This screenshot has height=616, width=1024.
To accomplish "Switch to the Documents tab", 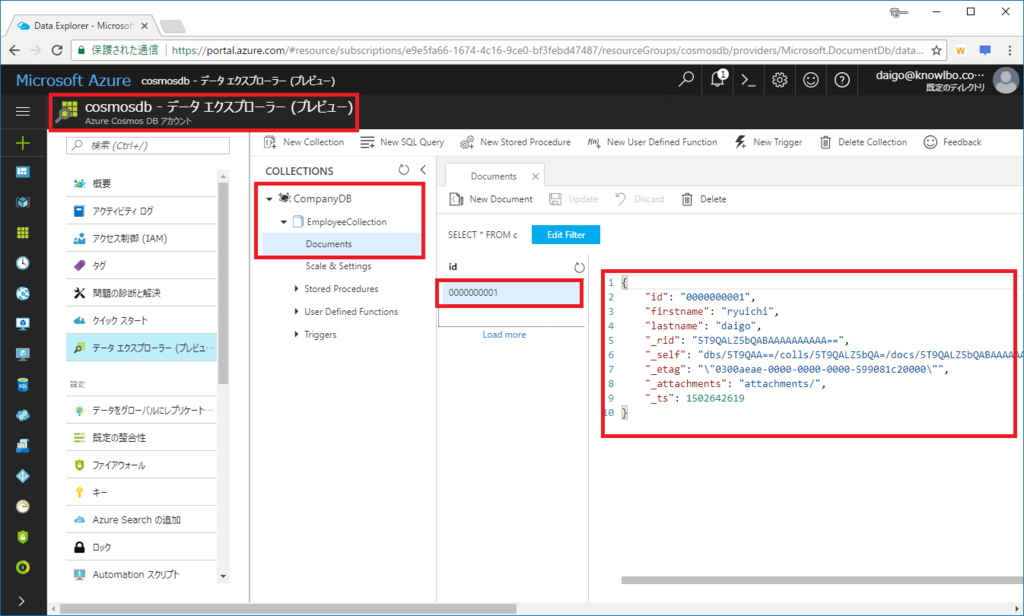I will click(493, 176).
